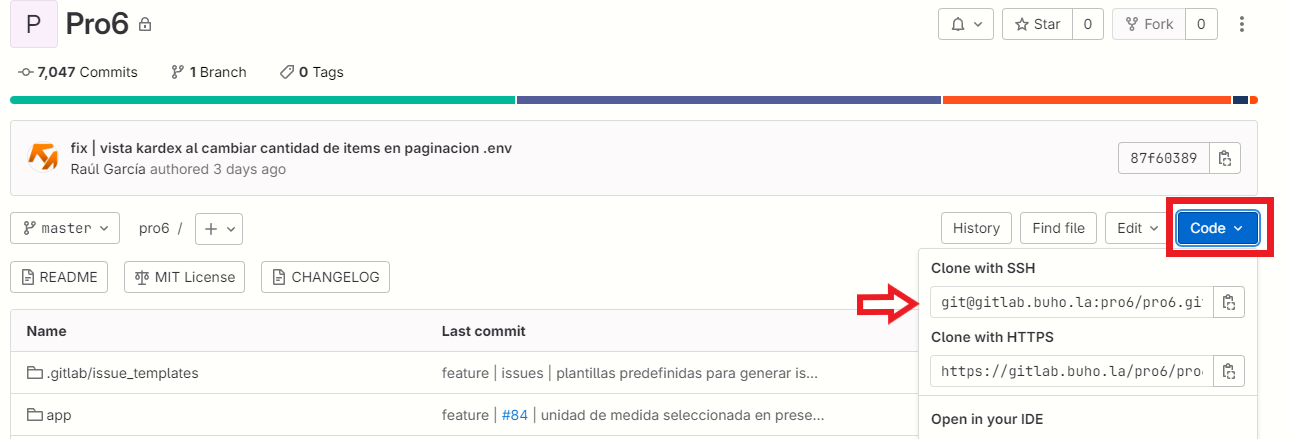Copy the HTTPS clone URL

tap(1229, 371)
